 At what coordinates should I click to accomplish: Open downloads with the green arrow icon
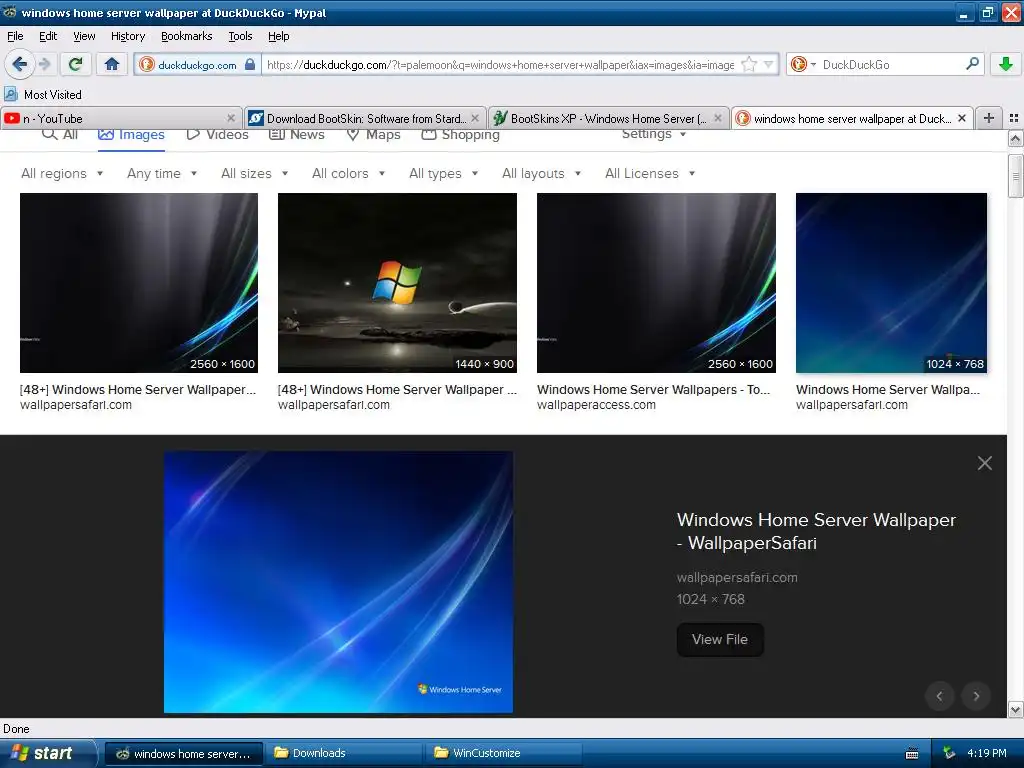coord(1006,64)
